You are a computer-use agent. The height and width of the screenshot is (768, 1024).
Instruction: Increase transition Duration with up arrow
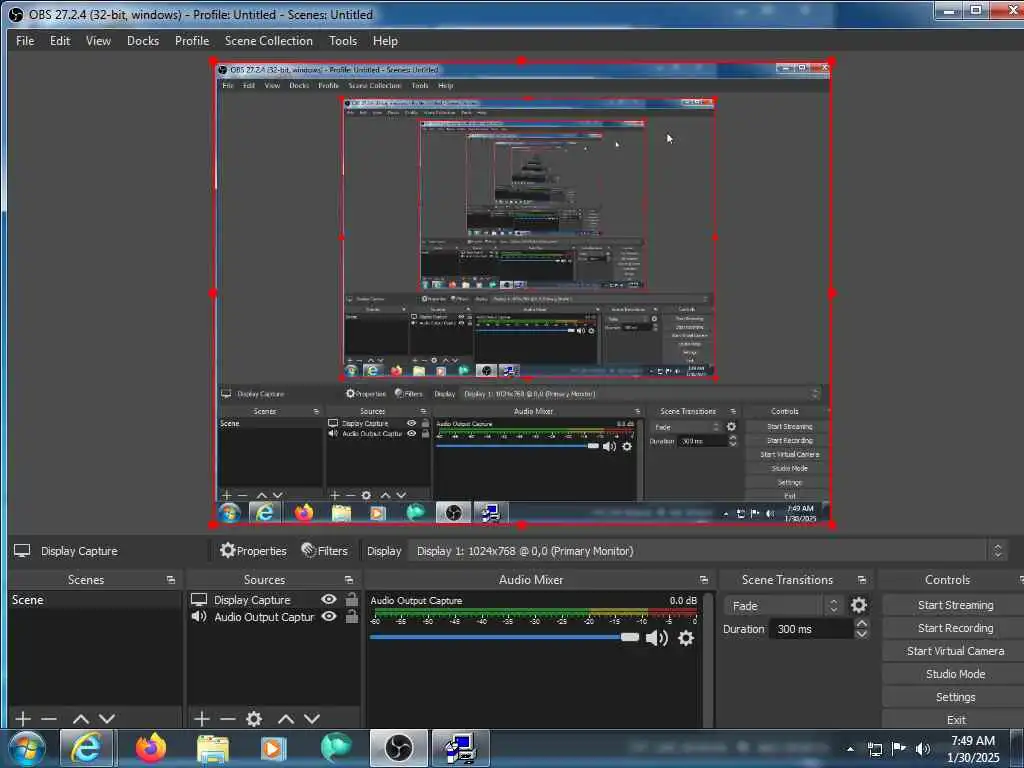(861, 624)
